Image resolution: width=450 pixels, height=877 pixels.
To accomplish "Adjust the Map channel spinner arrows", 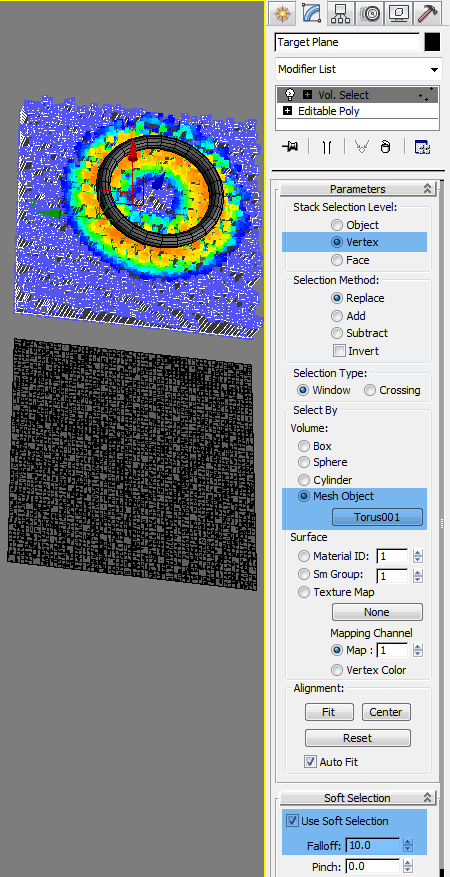I will pos(418,650).
